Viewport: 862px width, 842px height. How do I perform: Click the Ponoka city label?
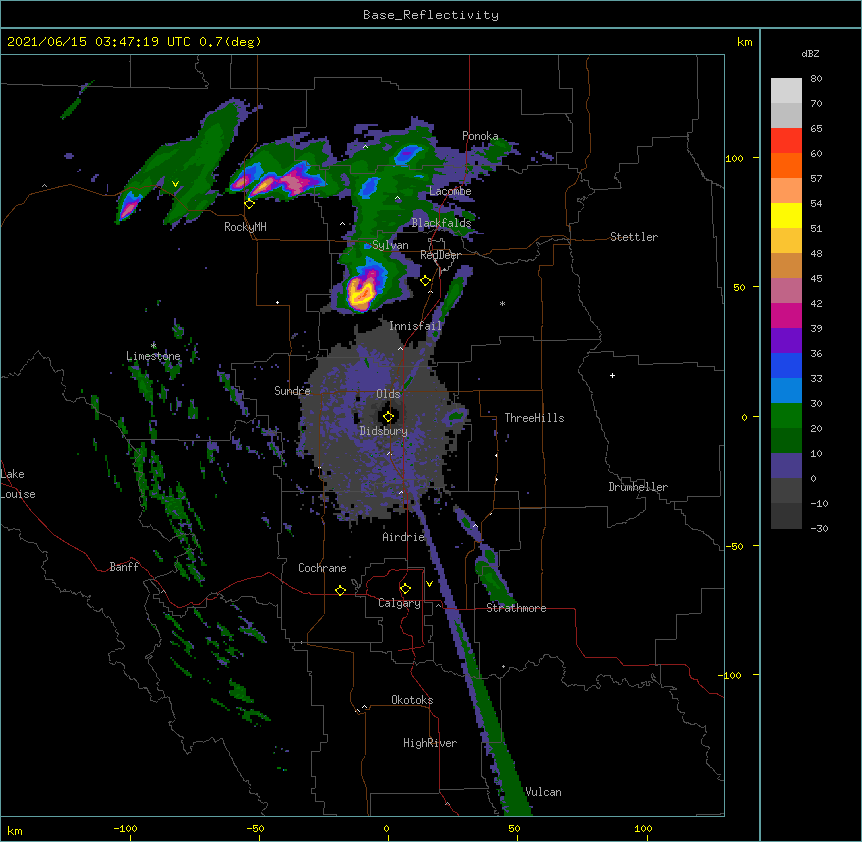click(480, 136)
